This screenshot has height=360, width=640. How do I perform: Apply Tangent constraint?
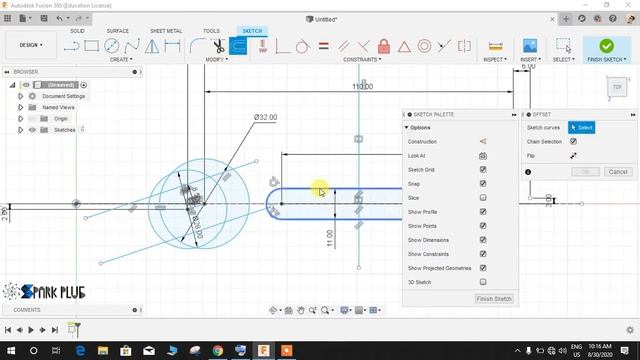(x=302, y=47)
